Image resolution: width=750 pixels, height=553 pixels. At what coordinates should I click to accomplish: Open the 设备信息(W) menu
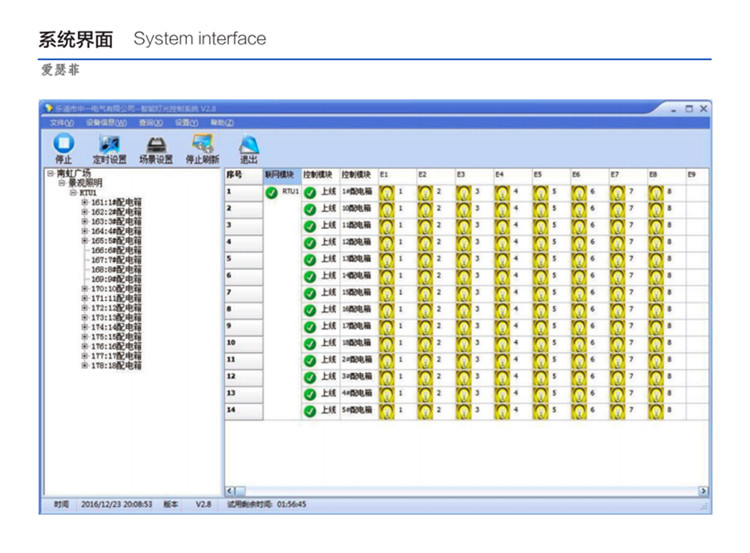[106, 123]
